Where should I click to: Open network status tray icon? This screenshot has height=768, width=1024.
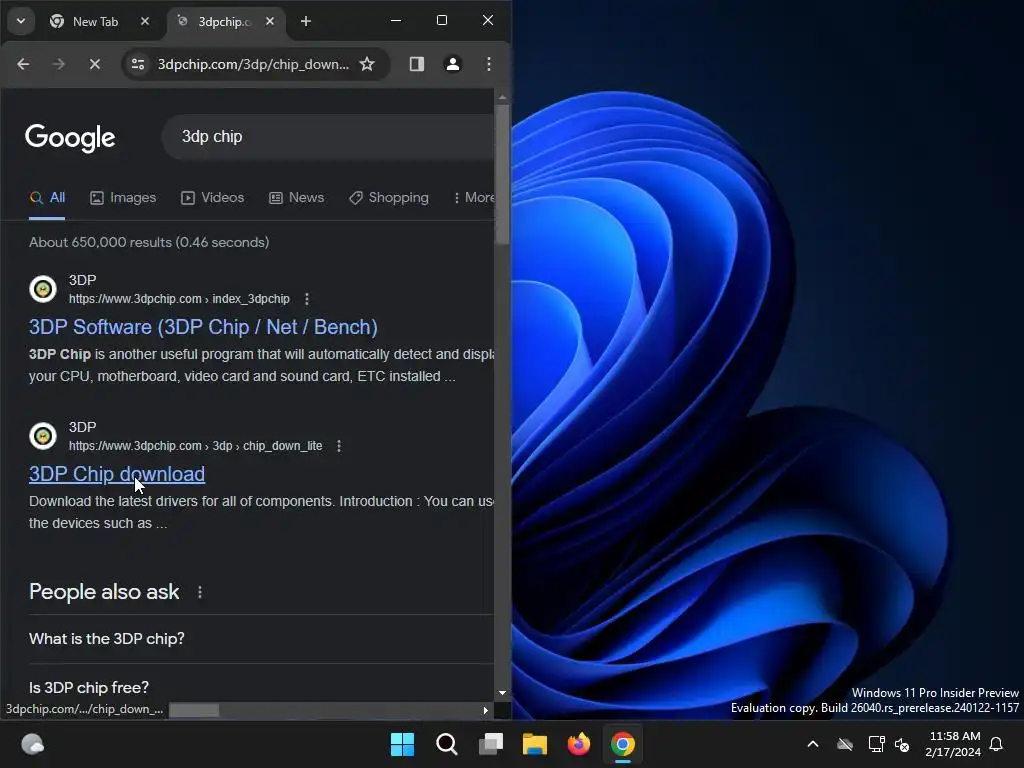coord(876,744)
